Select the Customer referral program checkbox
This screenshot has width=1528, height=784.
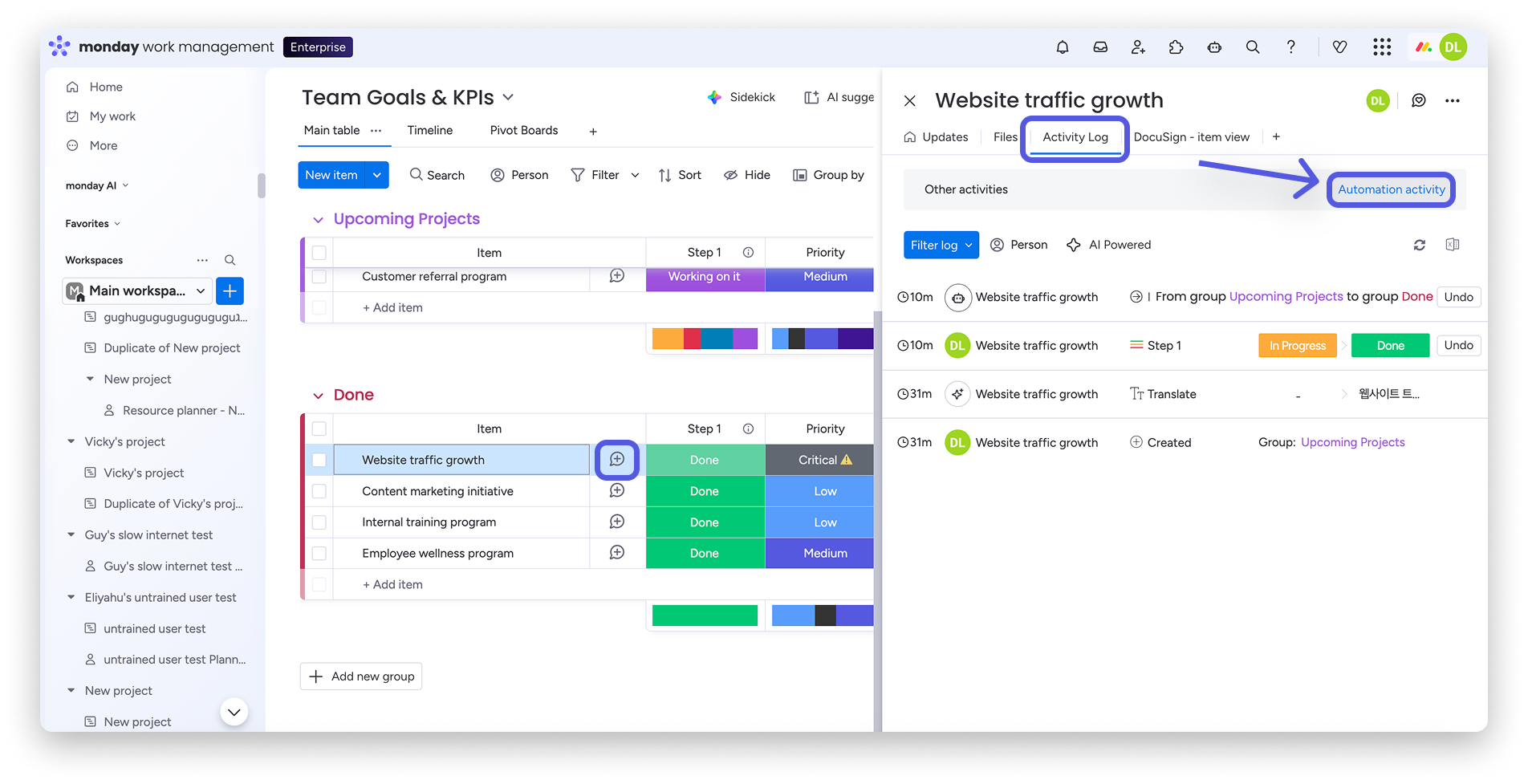319,277
